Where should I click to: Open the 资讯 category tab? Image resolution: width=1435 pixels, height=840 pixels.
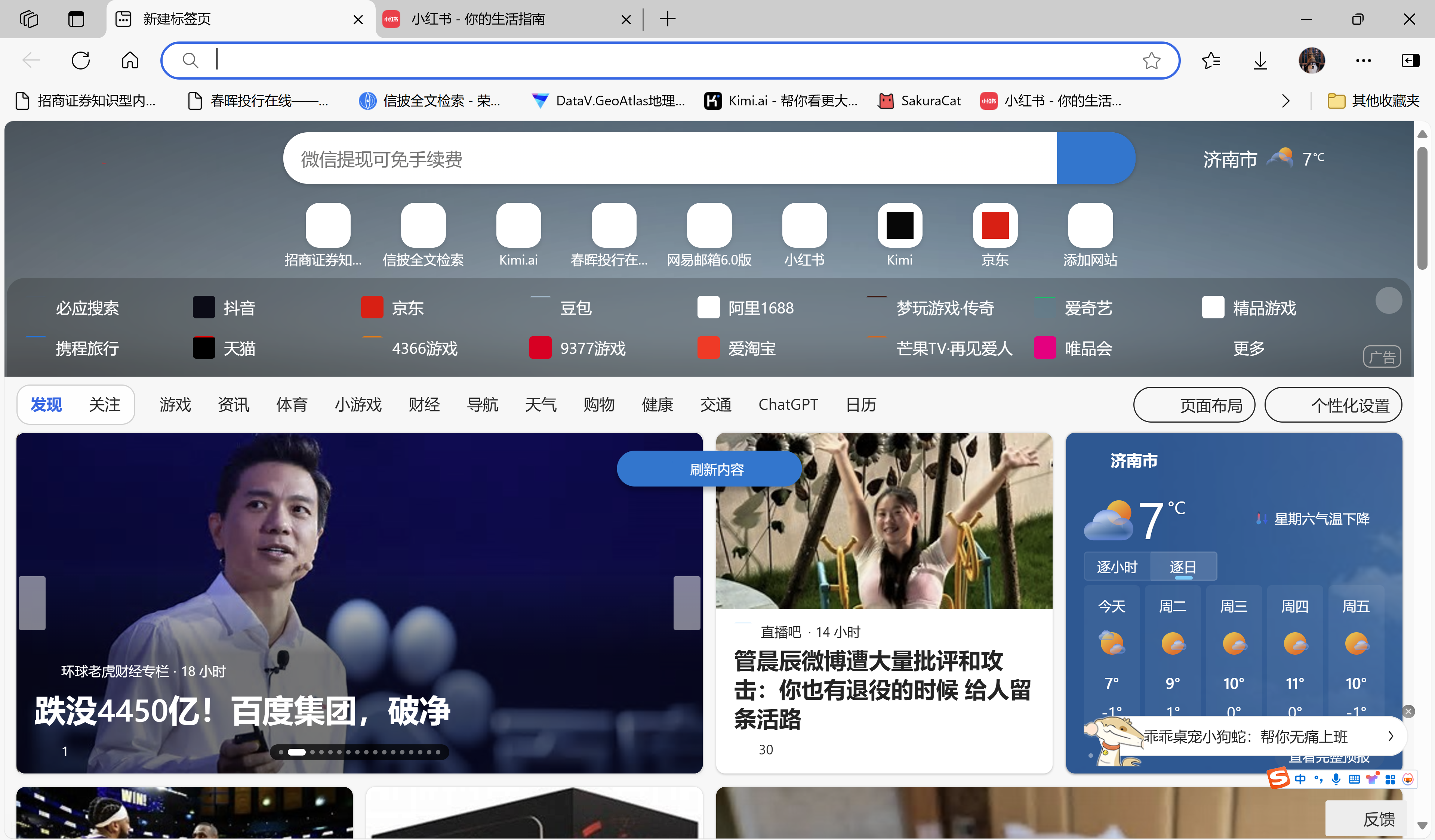tap(234, 405)
